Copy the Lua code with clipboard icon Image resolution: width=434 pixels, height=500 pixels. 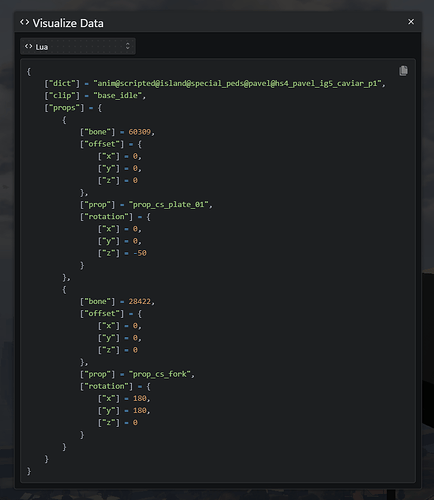pos(403,71)
